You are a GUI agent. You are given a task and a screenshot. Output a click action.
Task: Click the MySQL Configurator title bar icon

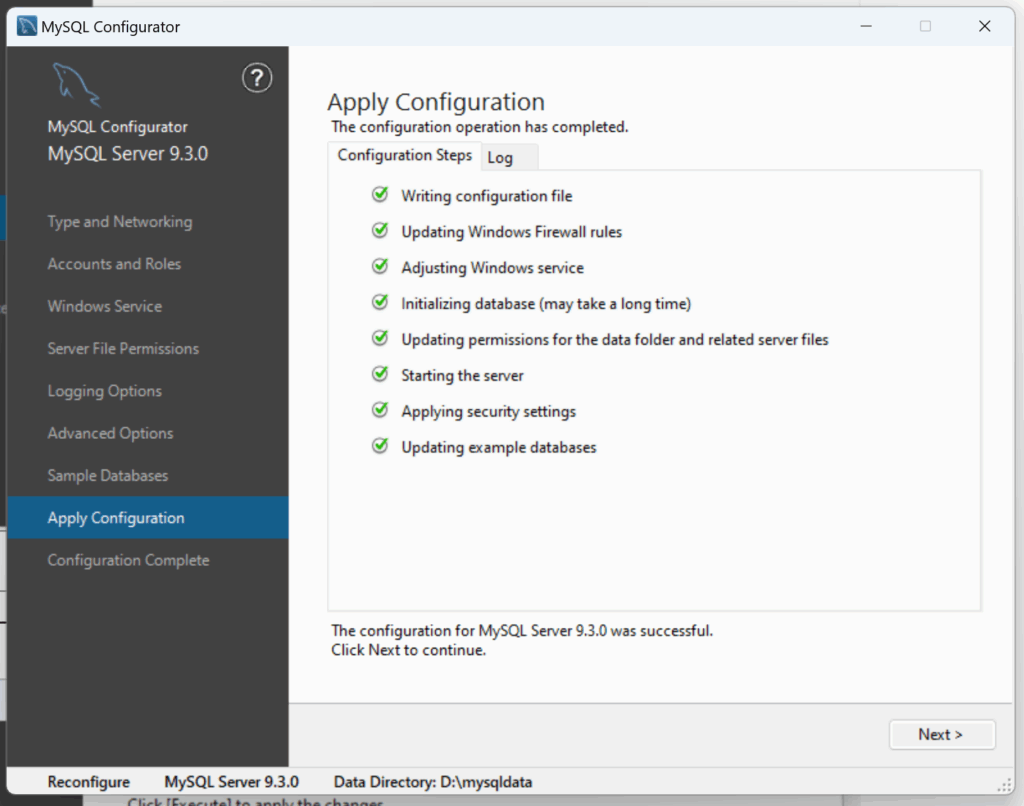coord(27,27)
